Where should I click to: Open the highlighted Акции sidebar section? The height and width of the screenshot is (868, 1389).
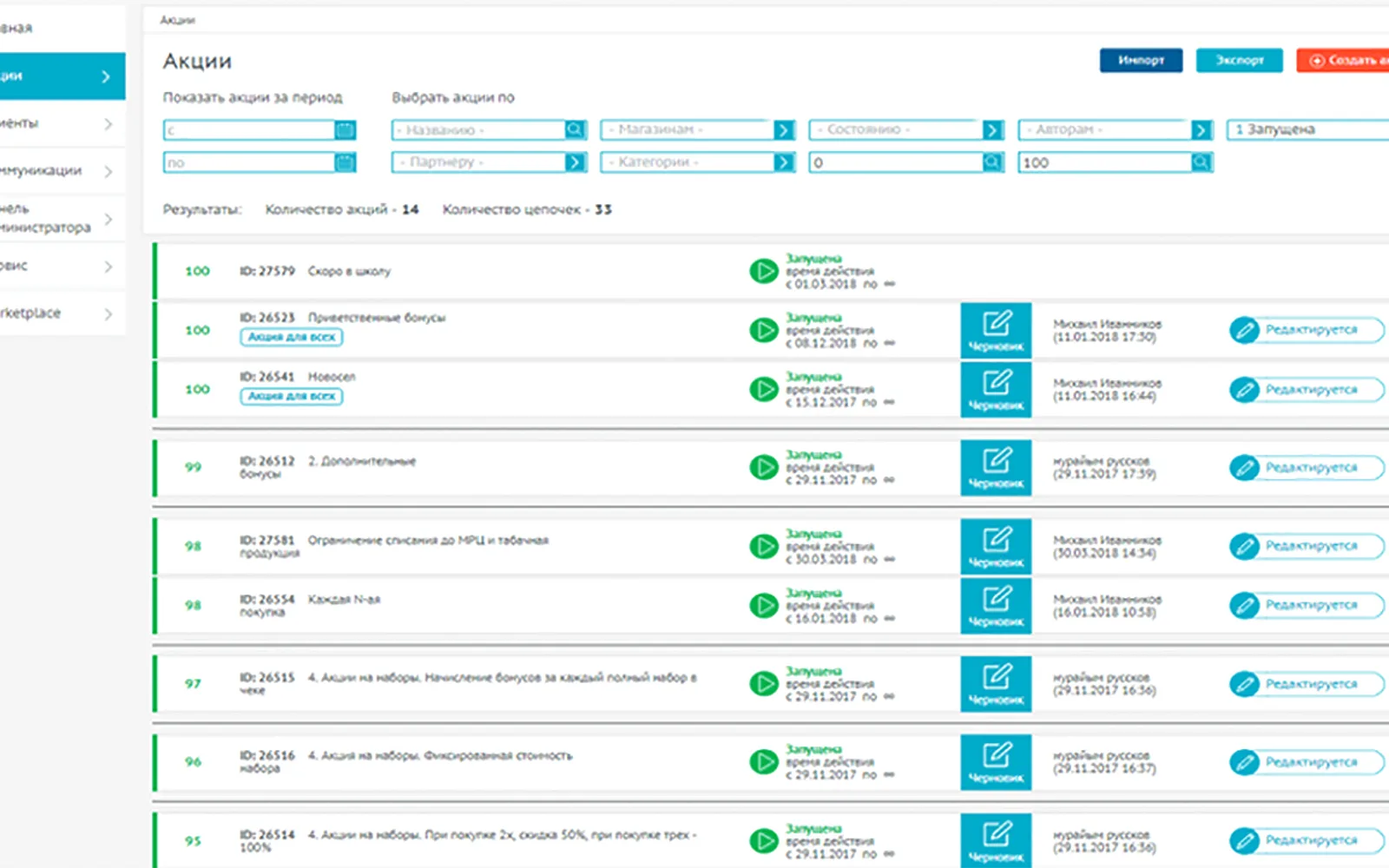coord(63,76)
